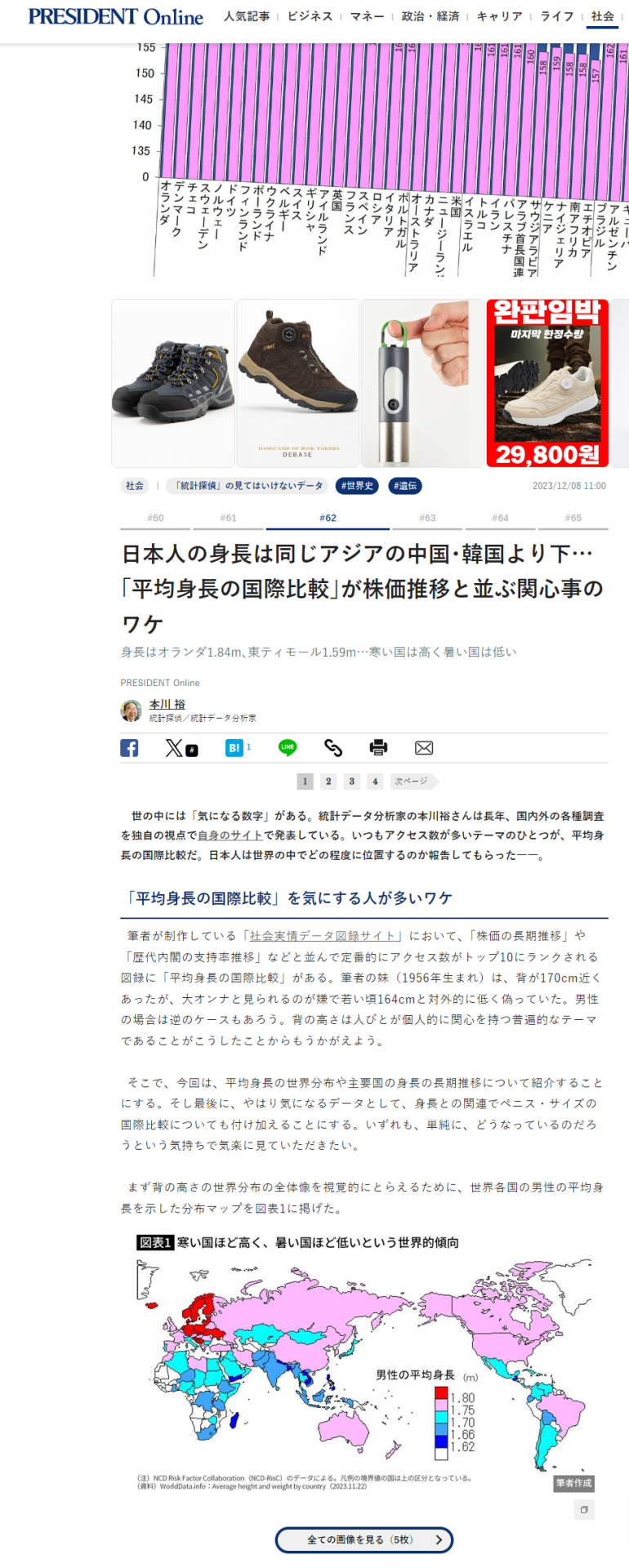This screenshot has width=629, height=1568.
Task: Open 社会実情データ図録サイト link
Action: (x=325, y=936)
